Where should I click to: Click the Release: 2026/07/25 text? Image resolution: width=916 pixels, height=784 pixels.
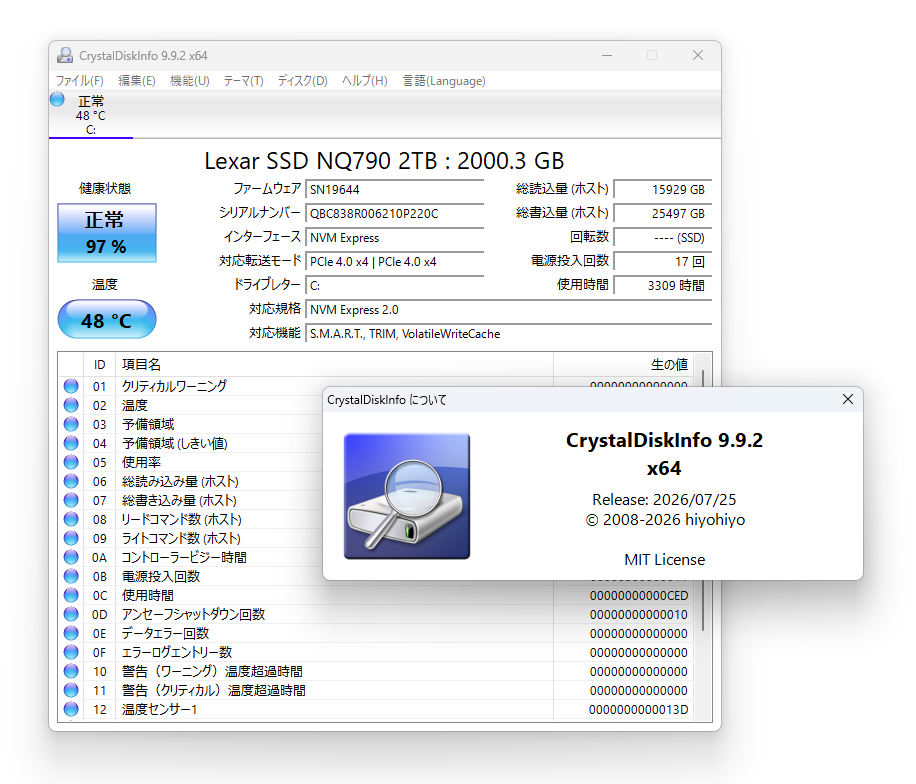click(x=664, y=499)
